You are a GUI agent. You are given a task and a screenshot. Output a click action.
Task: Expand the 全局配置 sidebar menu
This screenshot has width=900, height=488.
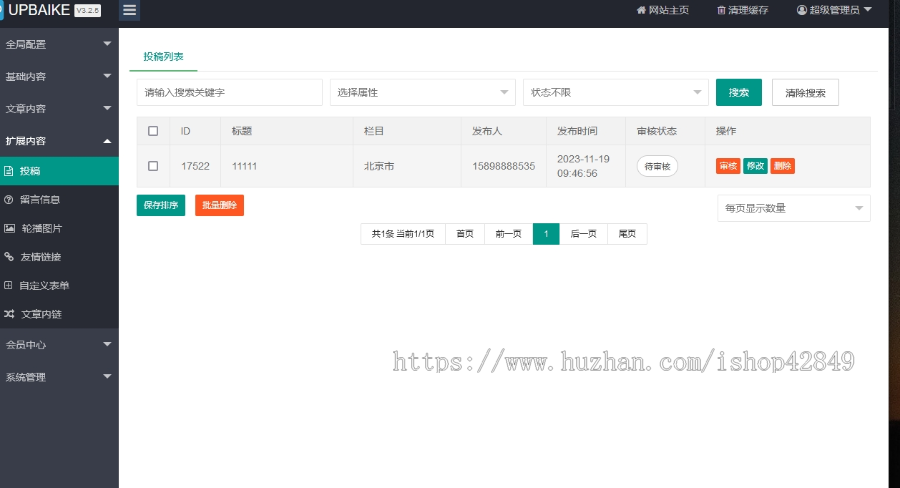(59, 44)
